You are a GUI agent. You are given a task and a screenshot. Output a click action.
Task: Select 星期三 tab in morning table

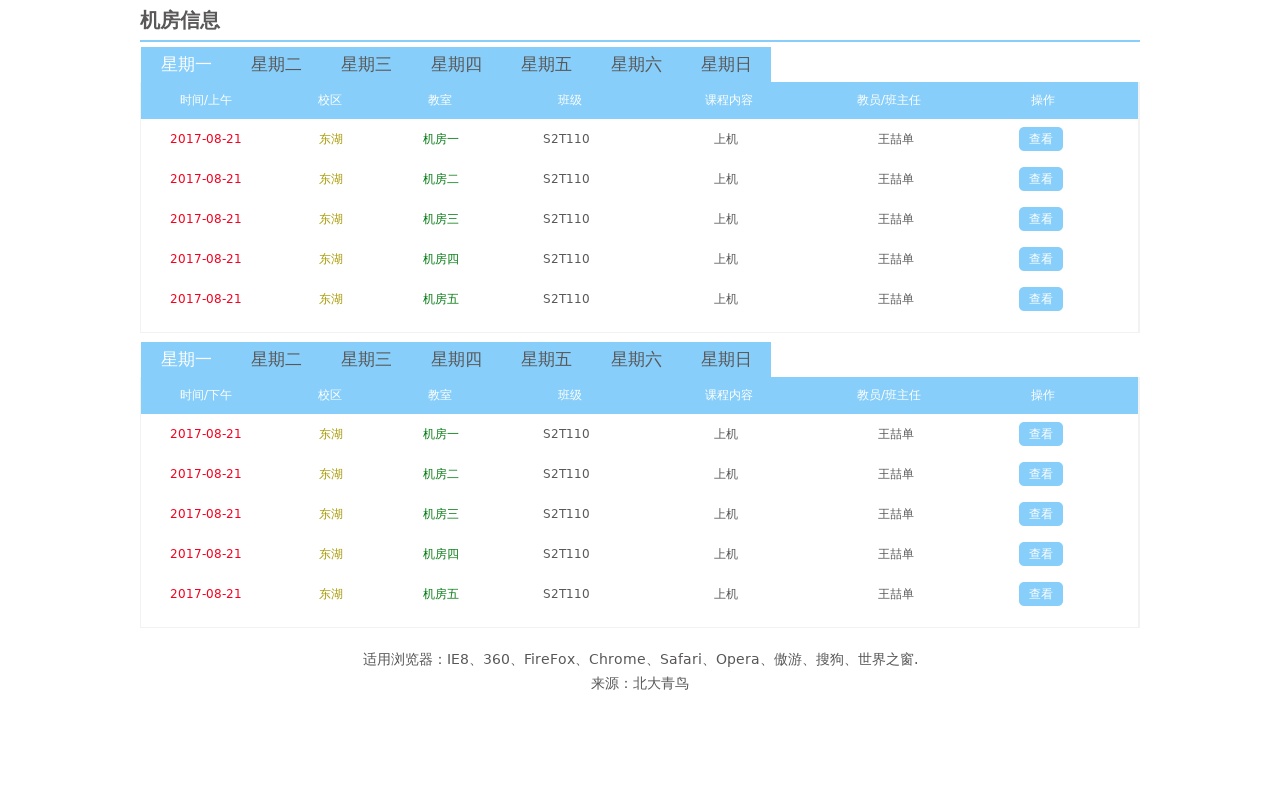(366, 64)
